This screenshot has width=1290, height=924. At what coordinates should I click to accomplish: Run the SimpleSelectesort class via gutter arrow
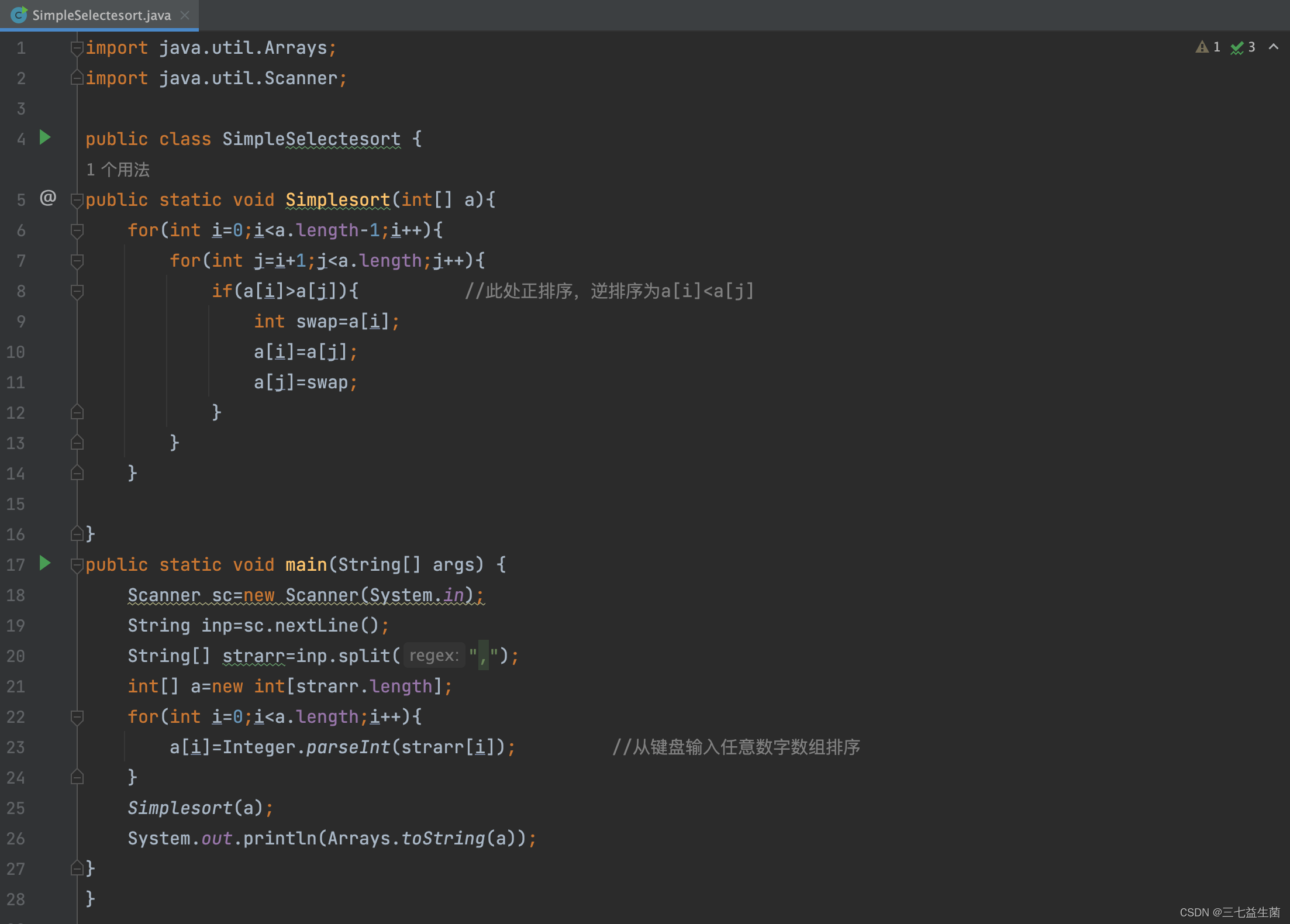pos(45,138)
